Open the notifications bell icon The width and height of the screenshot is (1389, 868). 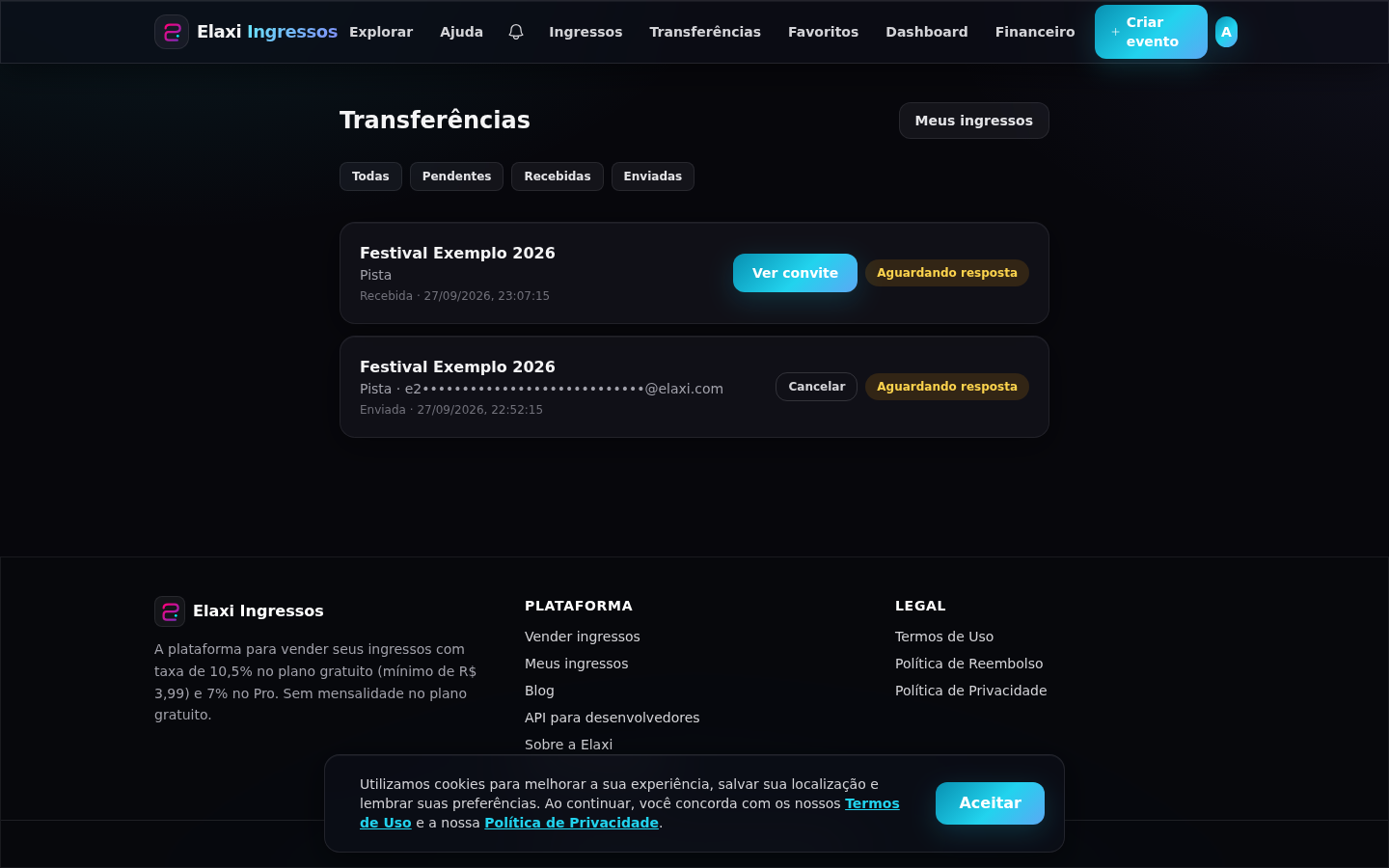click(516, 32)
